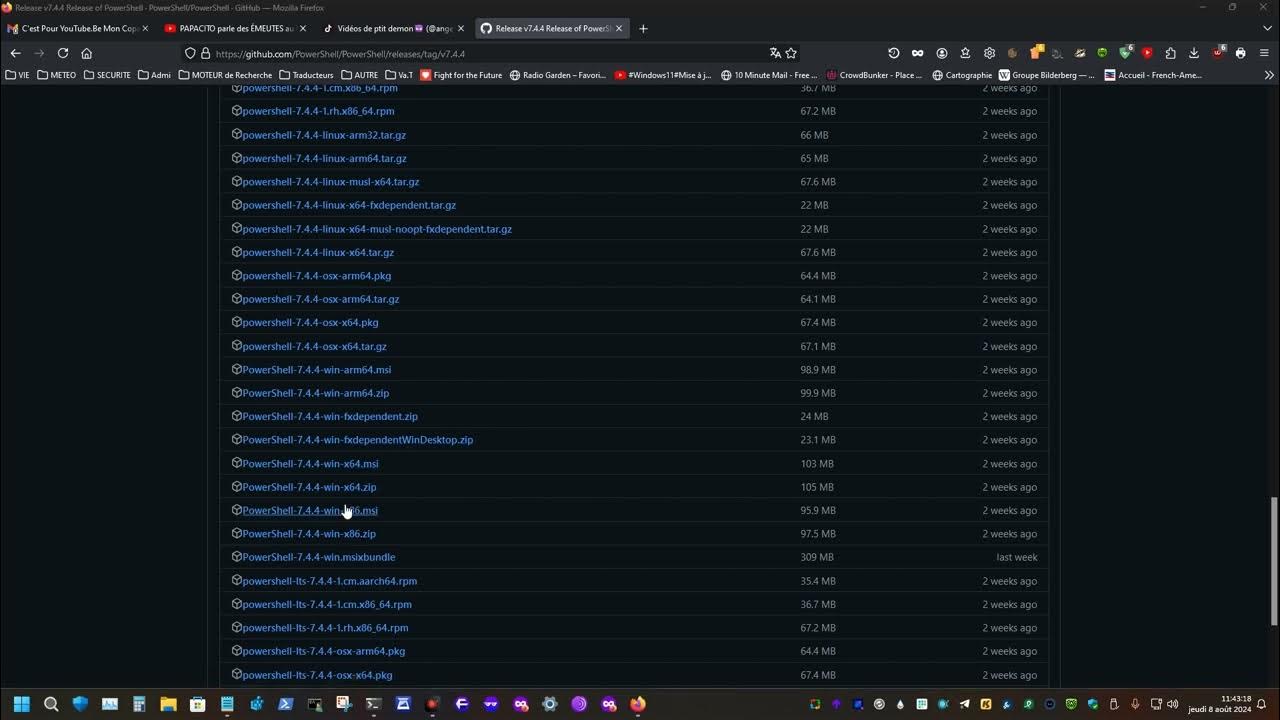Download PowerShell-7.4.4-win-x64.zip

pyautogui.click(x=309, y=487)
